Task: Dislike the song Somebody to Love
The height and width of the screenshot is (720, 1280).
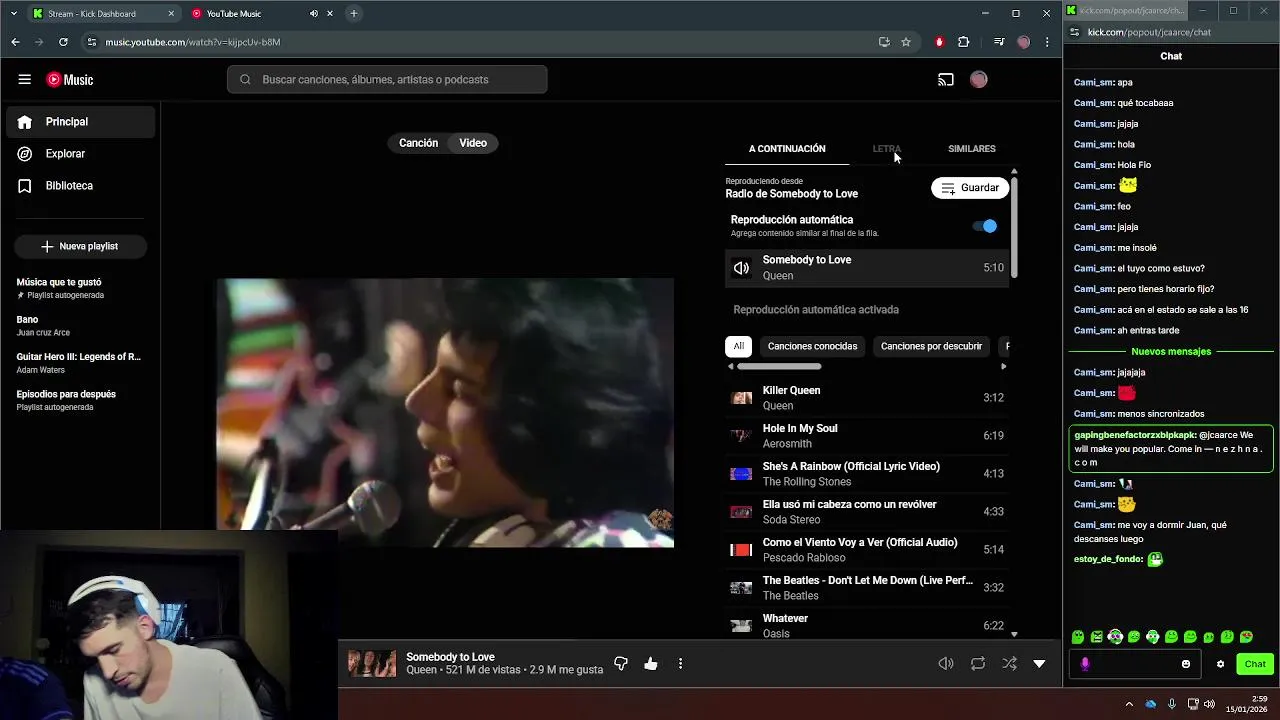Action: [x=621, y=663]
